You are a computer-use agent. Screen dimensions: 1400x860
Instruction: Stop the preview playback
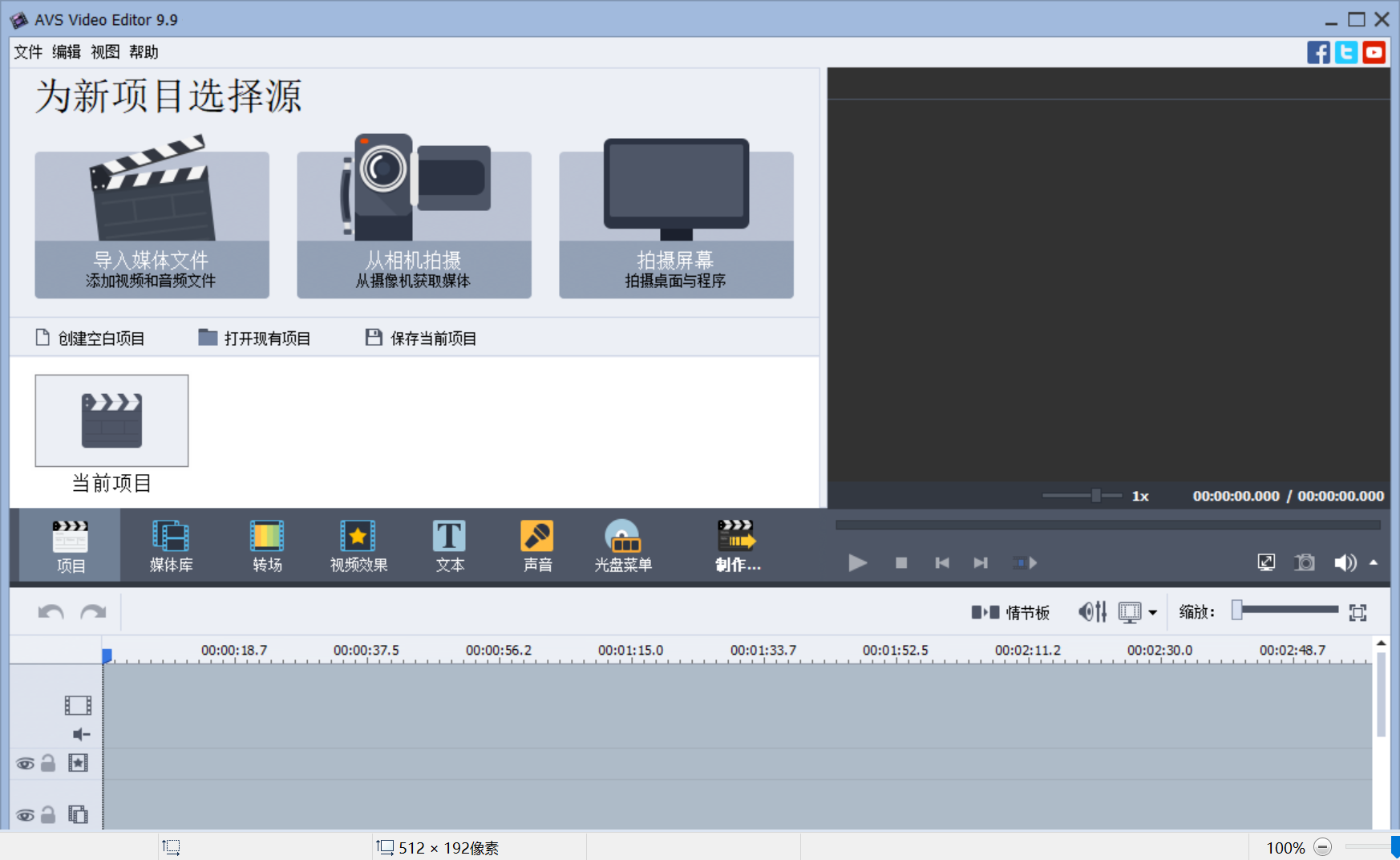901,563
